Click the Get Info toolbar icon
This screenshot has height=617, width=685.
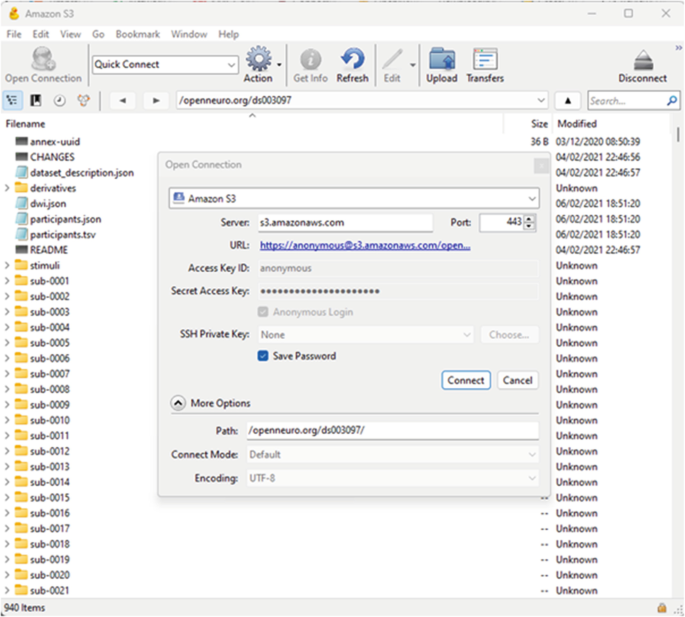click(310, 59)
